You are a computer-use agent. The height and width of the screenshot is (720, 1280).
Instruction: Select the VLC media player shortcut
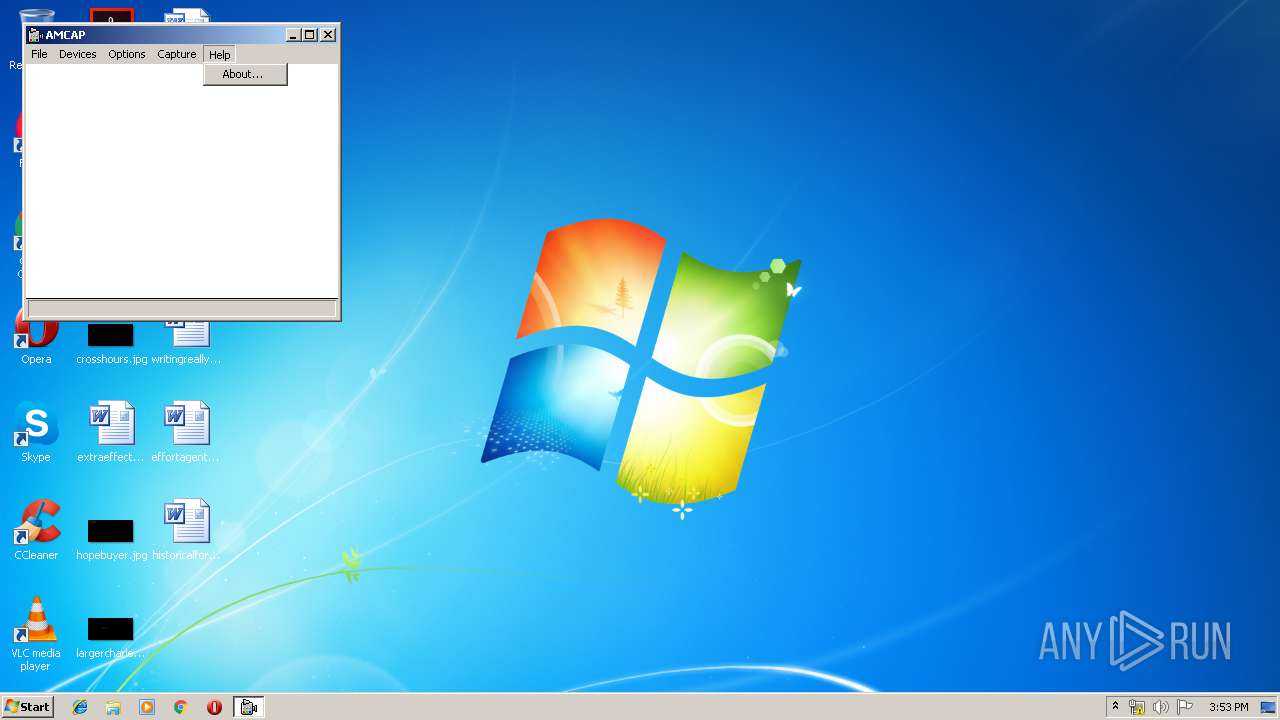pos(36,635)
